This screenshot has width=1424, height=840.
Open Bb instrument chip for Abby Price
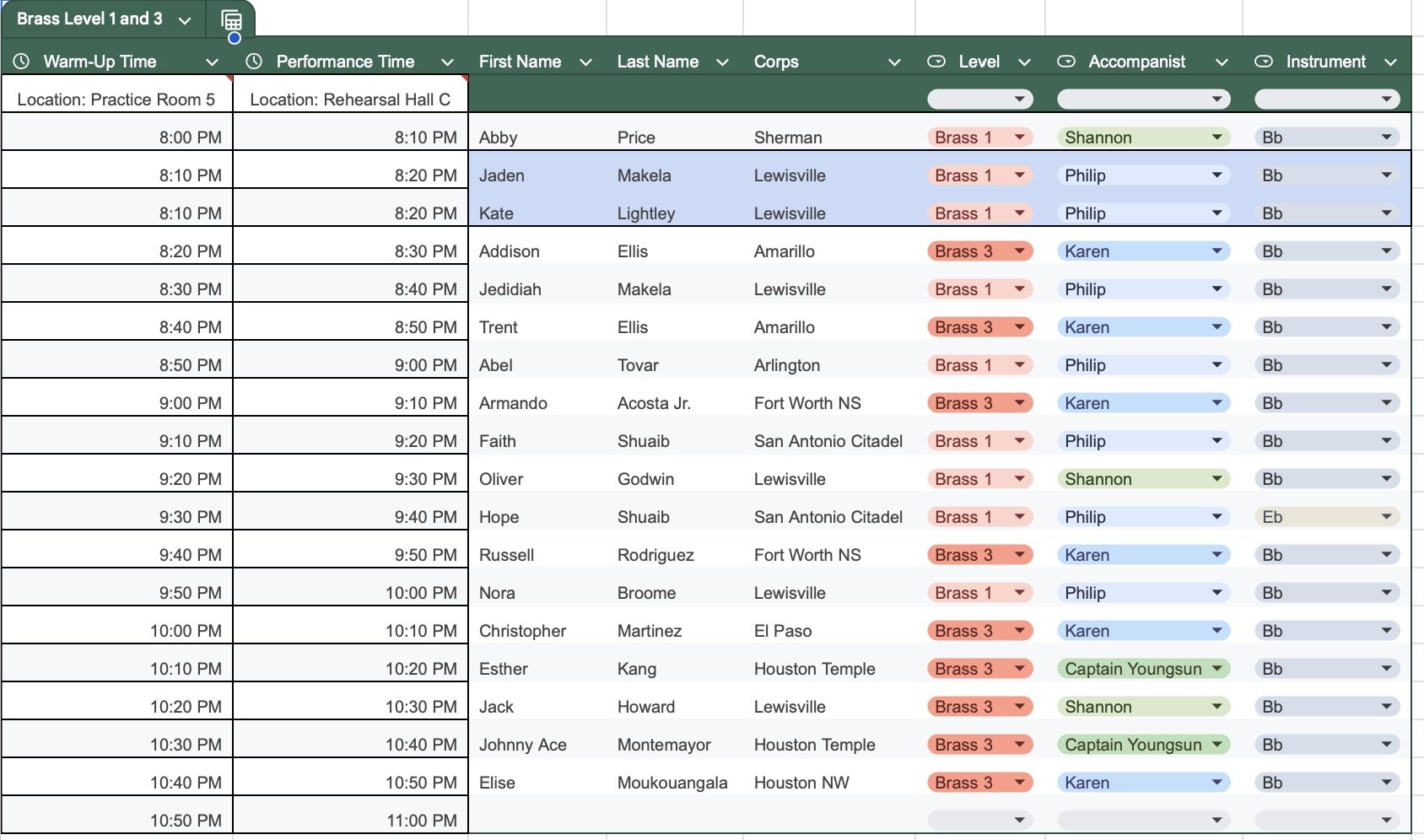(x=1327, y=137)
